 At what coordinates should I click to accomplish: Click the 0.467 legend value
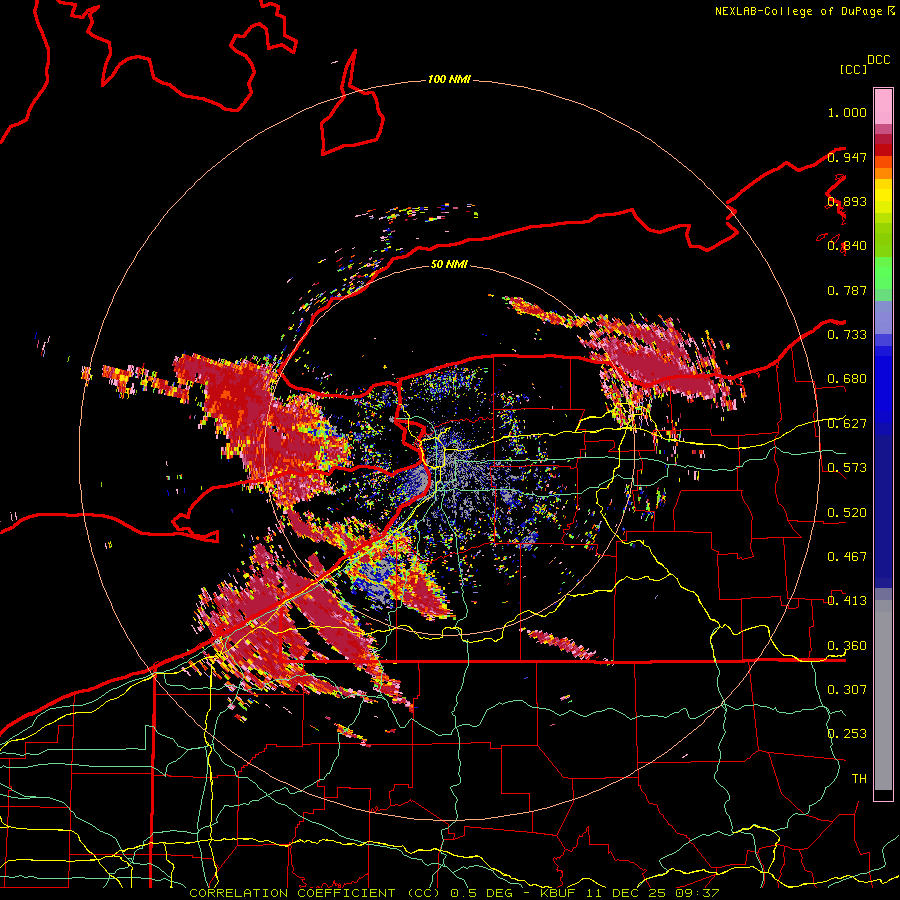point(847,557)
